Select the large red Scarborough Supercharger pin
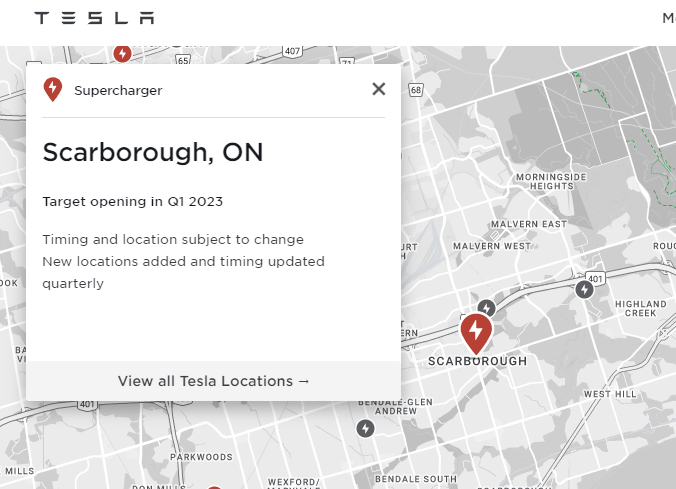The image size is (676, 489). (476, 332)
